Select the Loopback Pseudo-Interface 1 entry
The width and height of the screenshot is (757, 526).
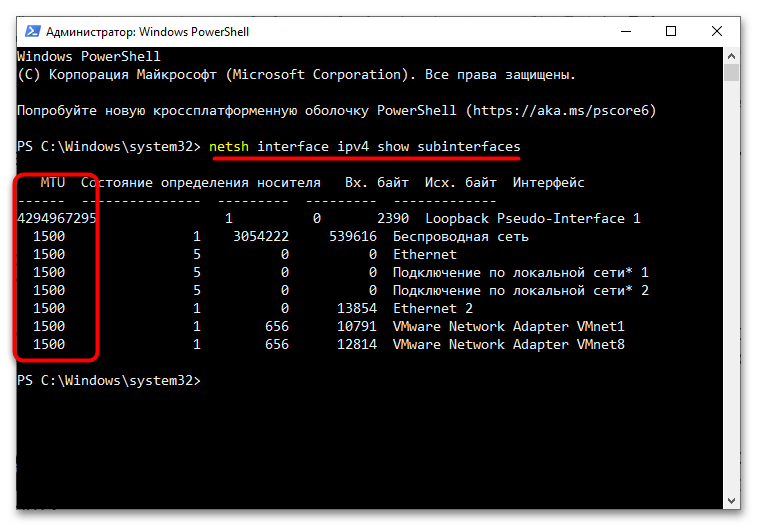pos(532,219)
